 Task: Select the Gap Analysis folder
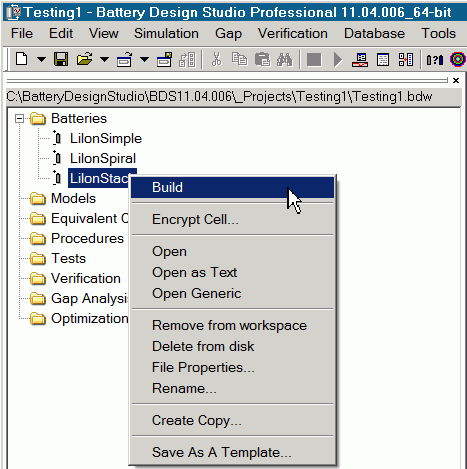pyautogui.click(x=89, y=299)
